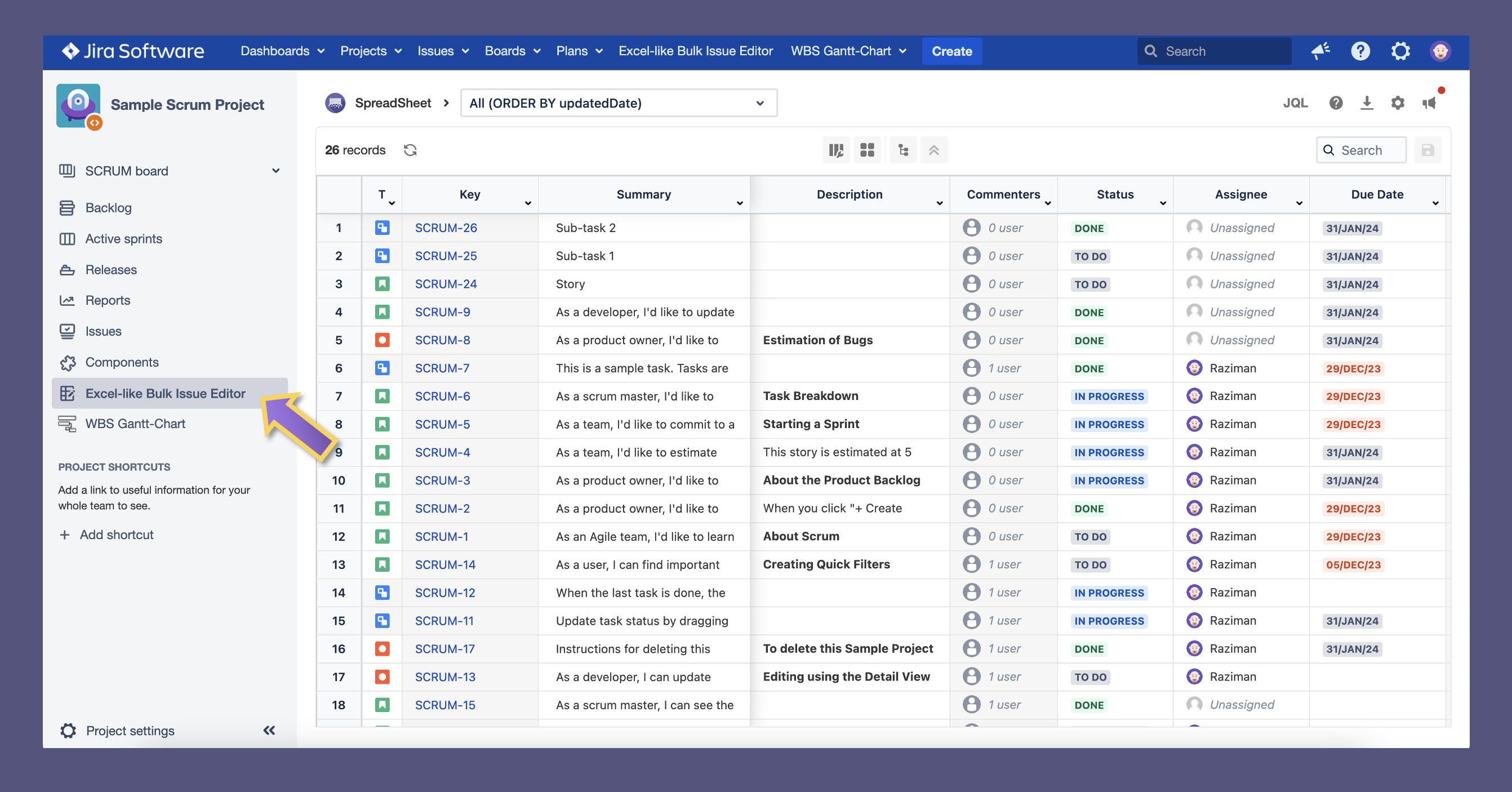Viewport: 1512px width, 792px height.
Task: Collapse all rows with the double-chevron icon
Action: [933, 150]
